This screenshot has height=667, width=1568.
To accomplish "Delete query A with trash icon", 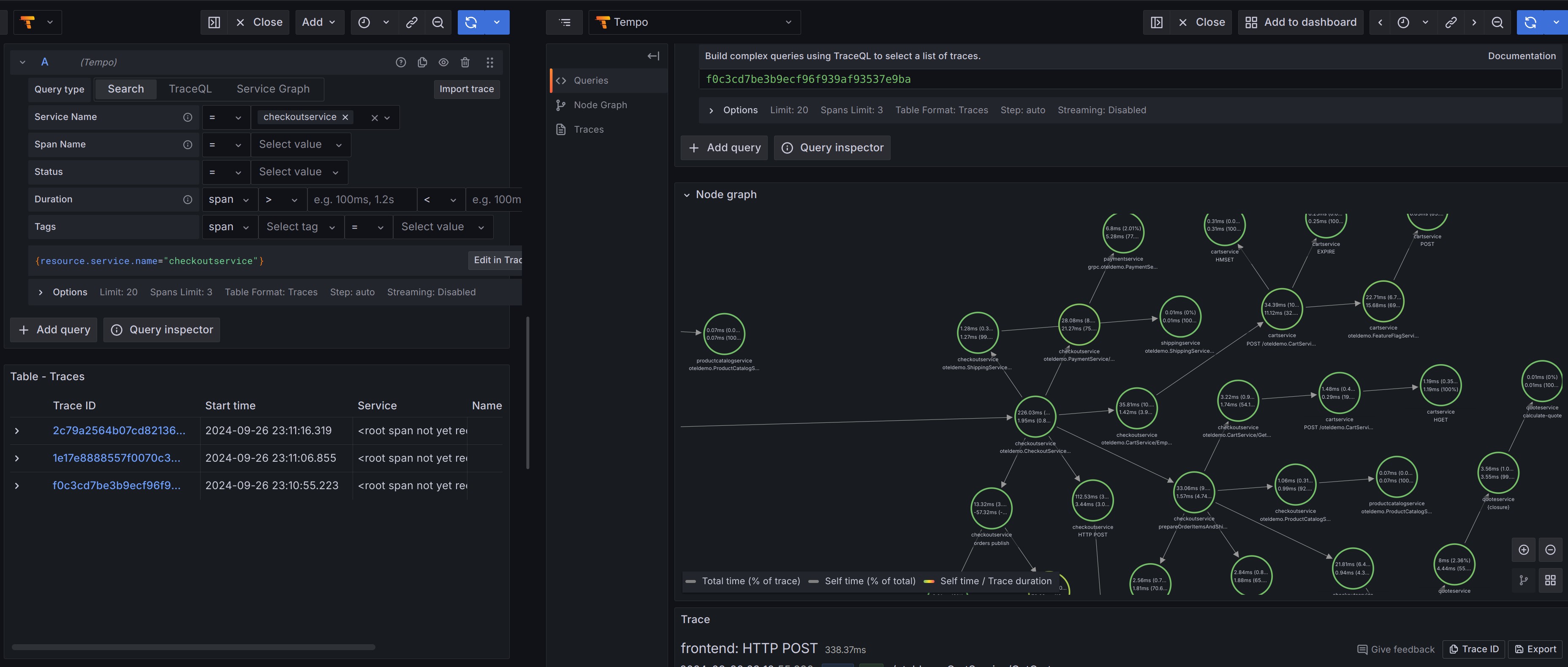I will coord(465,62).
